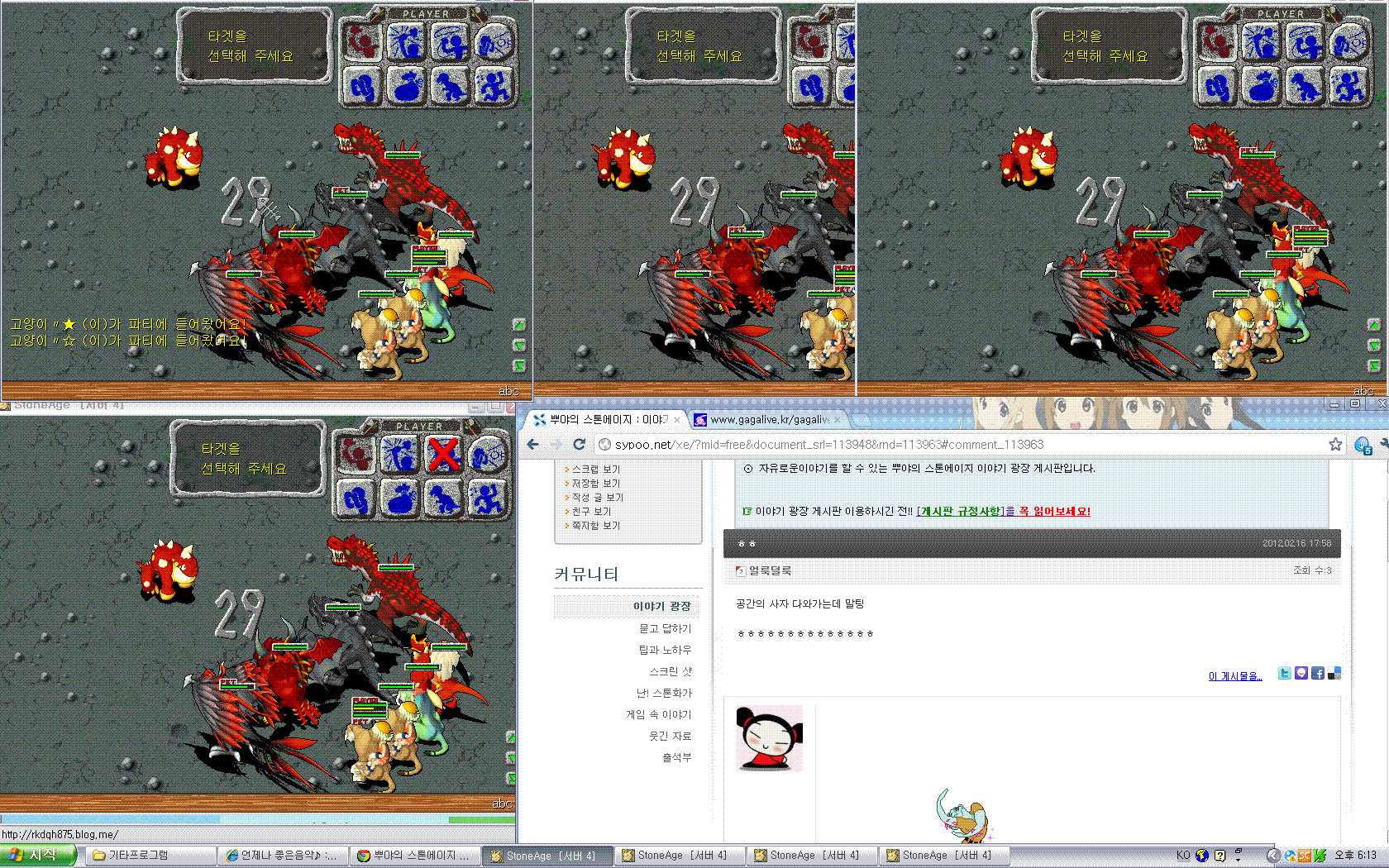Image resolution: width=1389 pixels, height=868 pixels.
Task: Click the post author name 얼룩덜룩
Action: point(770,571)
